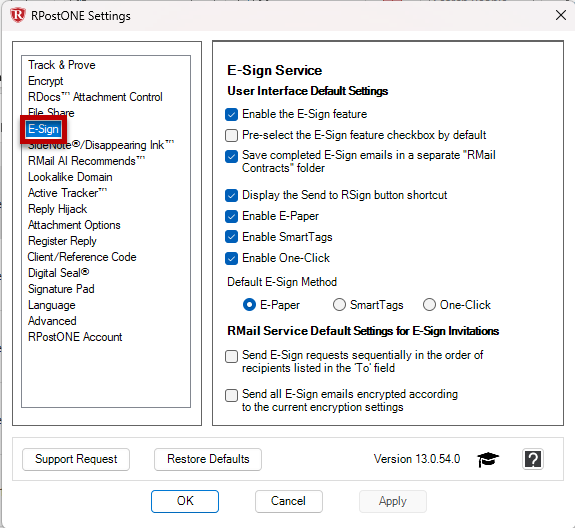Confirm settings with OK button
The width and height of the screenshot is (575, 528).
click(x=185, y=501)
